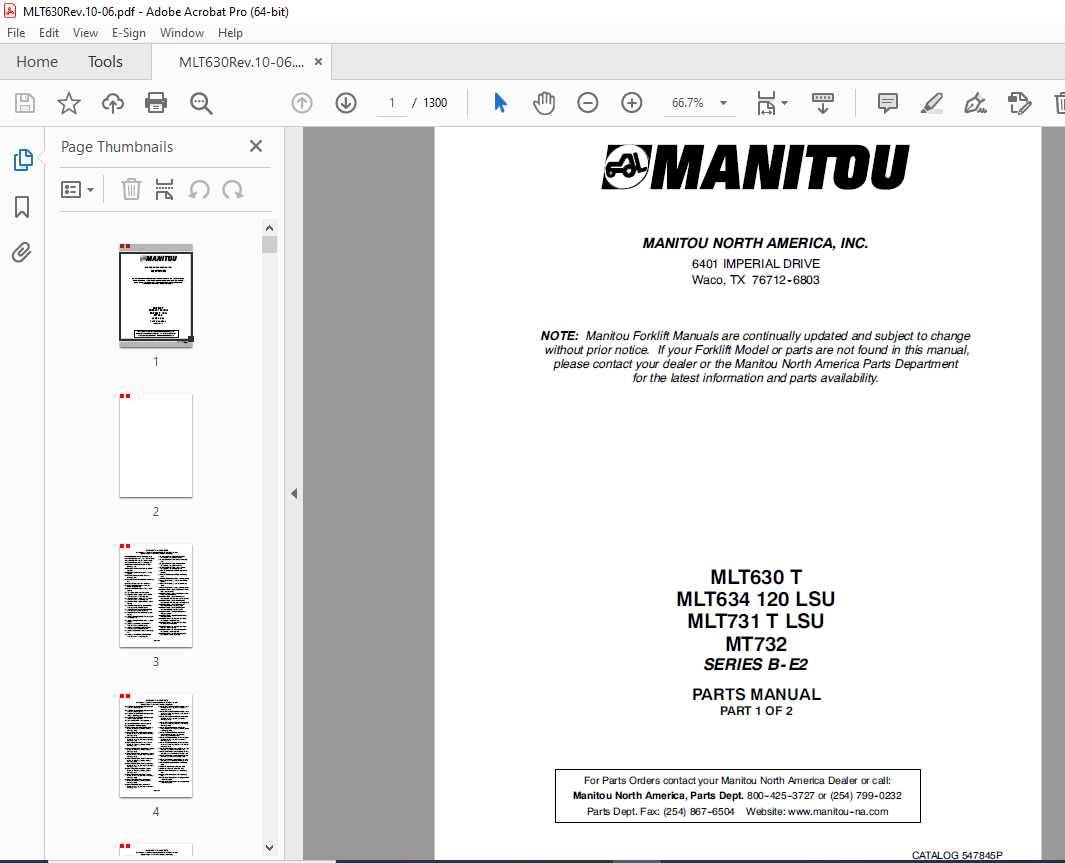Select page 3 thumbnail
This screenshot has width=1065, height=863.
tap(156, 595)
